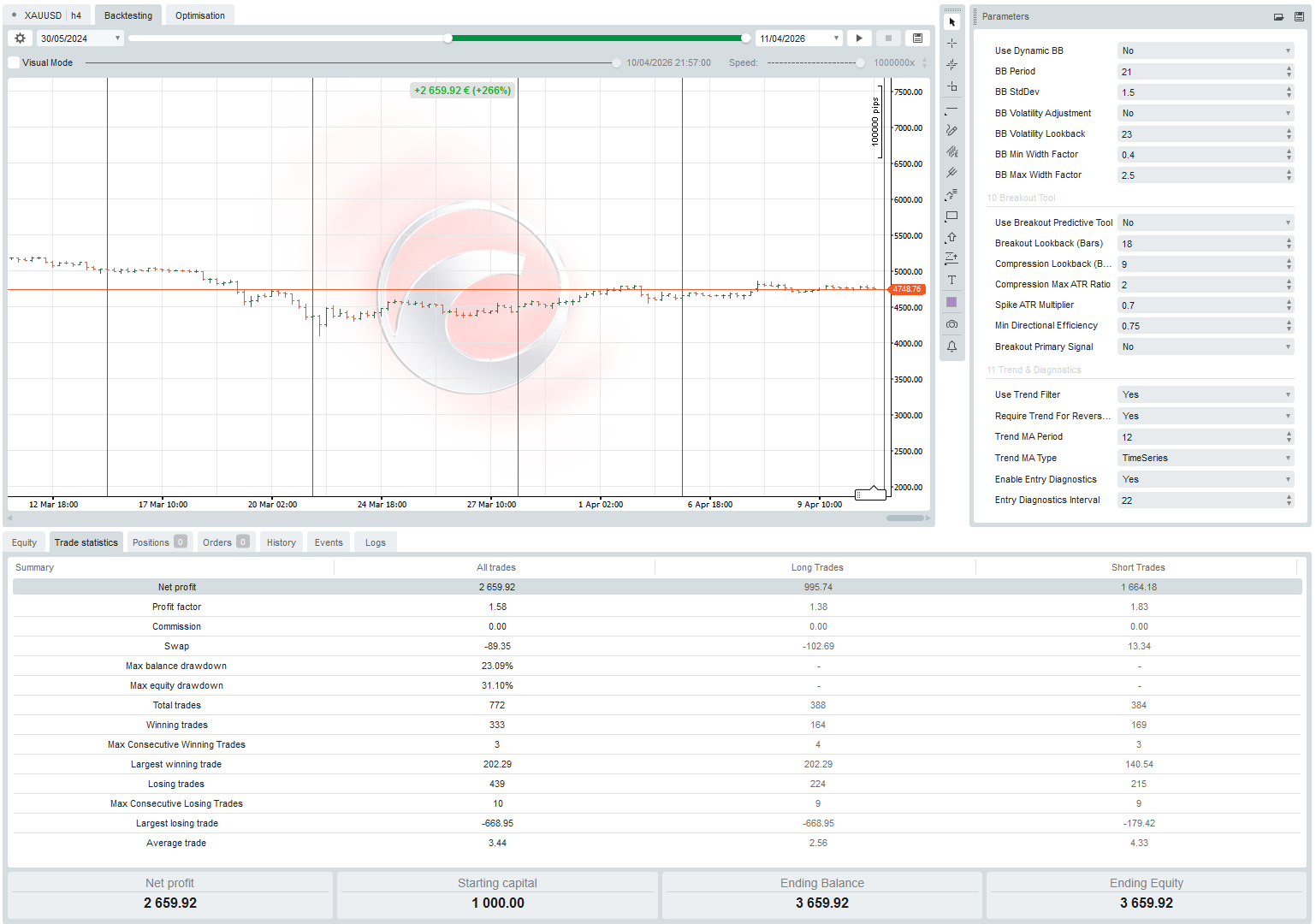Start the backtest with the play button

858,38
